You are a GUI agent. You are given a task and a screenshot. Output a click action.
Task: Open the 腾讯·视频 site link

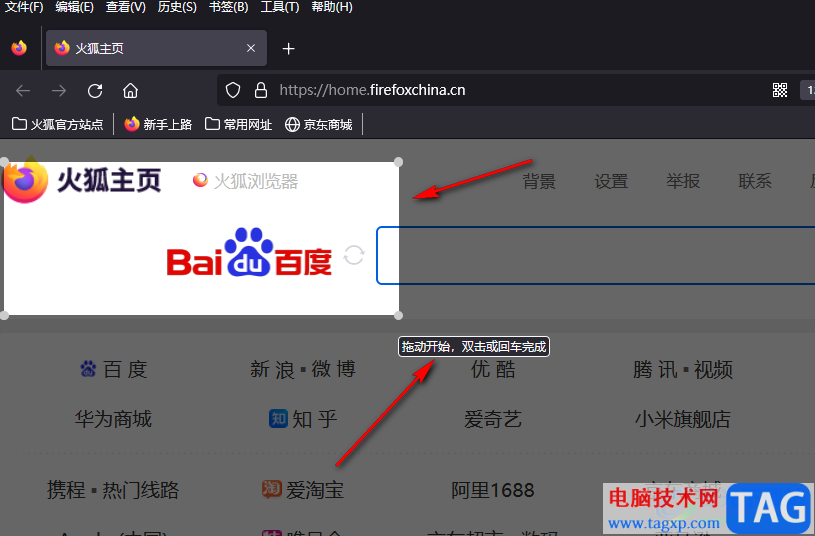pos(683,370)
